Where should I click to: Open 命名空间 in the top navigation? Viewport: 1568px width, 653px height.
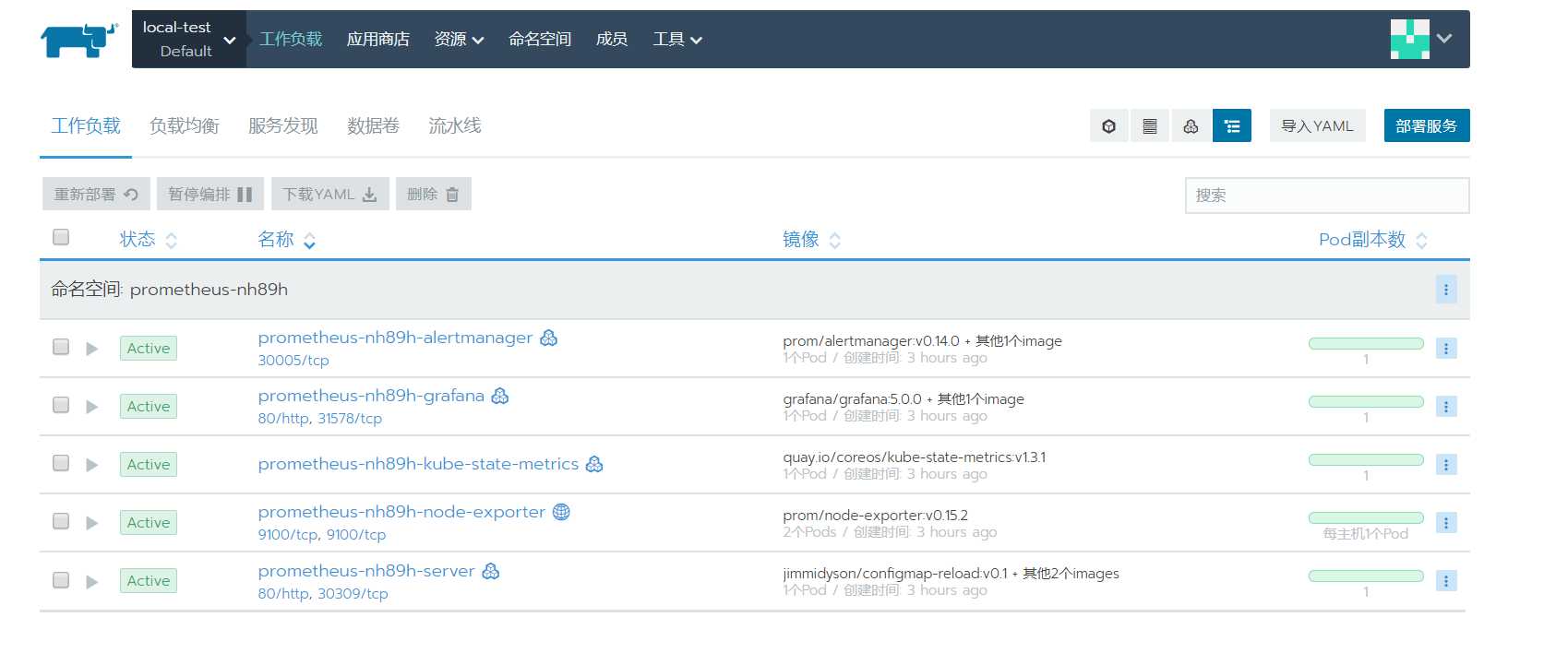[x=540, y=39]
